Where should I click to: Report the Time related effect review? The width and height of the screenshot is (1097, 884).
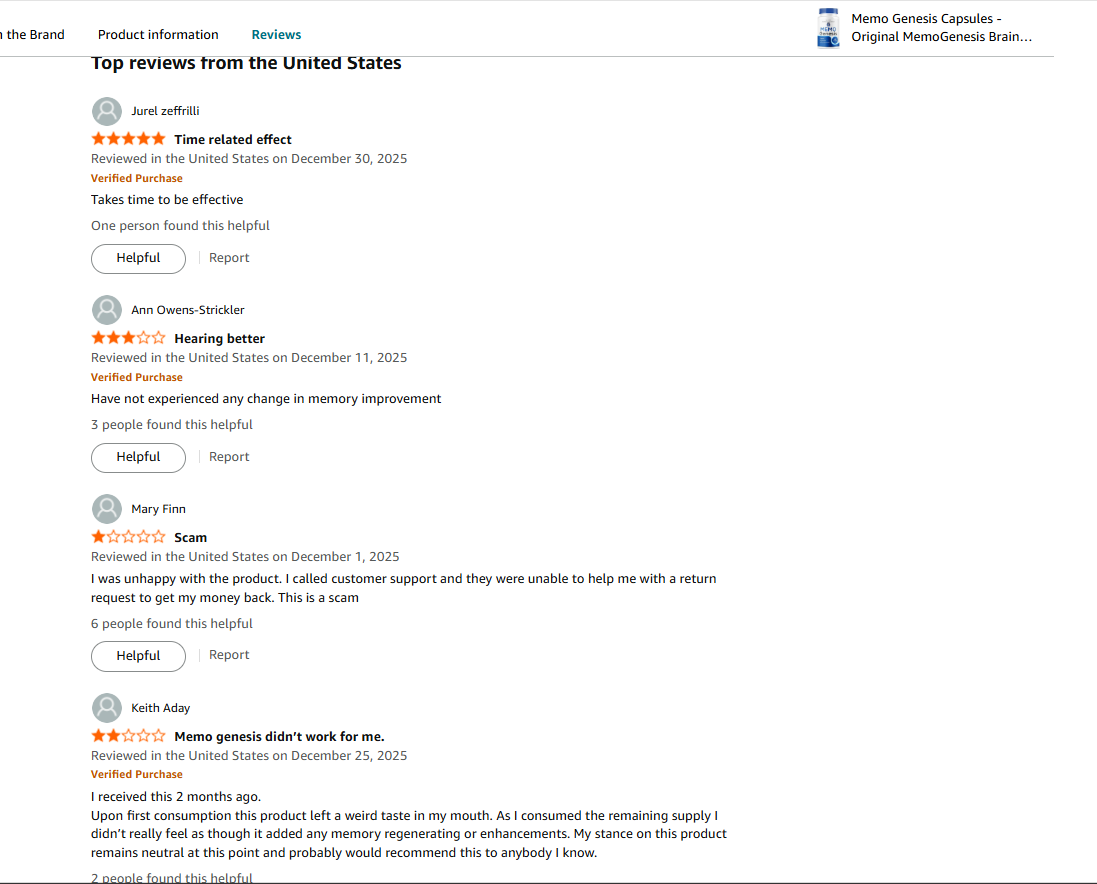tap(229, 258)
